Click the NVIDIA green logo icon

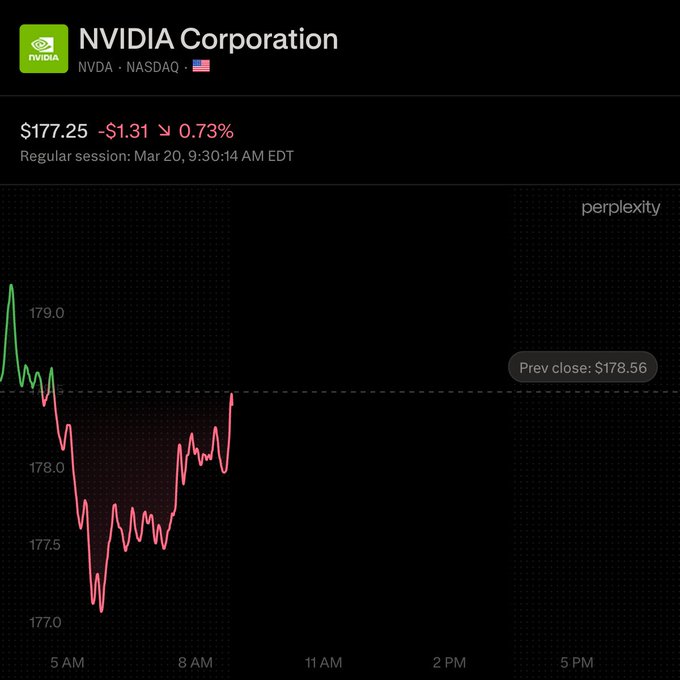44,49
